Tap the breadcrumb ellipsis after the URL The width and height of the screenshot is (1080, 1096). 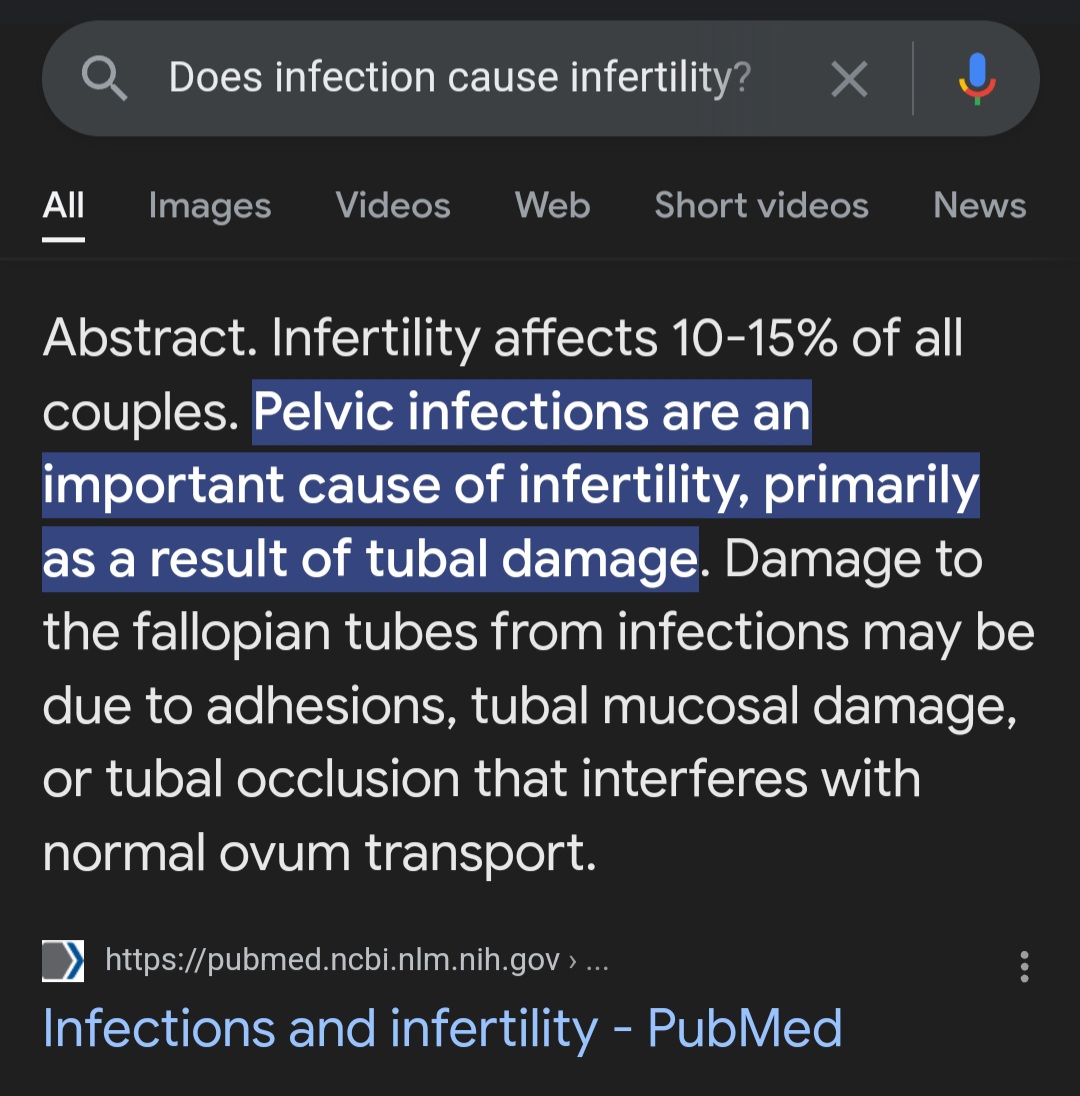[597, 961]
